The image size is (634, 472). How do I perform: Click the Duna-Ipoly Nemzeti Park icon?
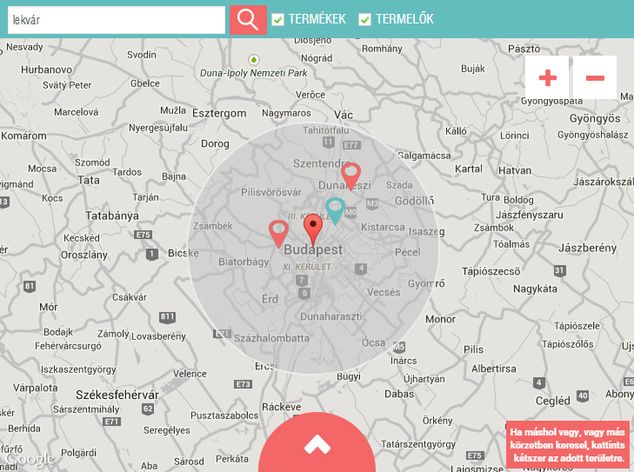tap(254, 60)
